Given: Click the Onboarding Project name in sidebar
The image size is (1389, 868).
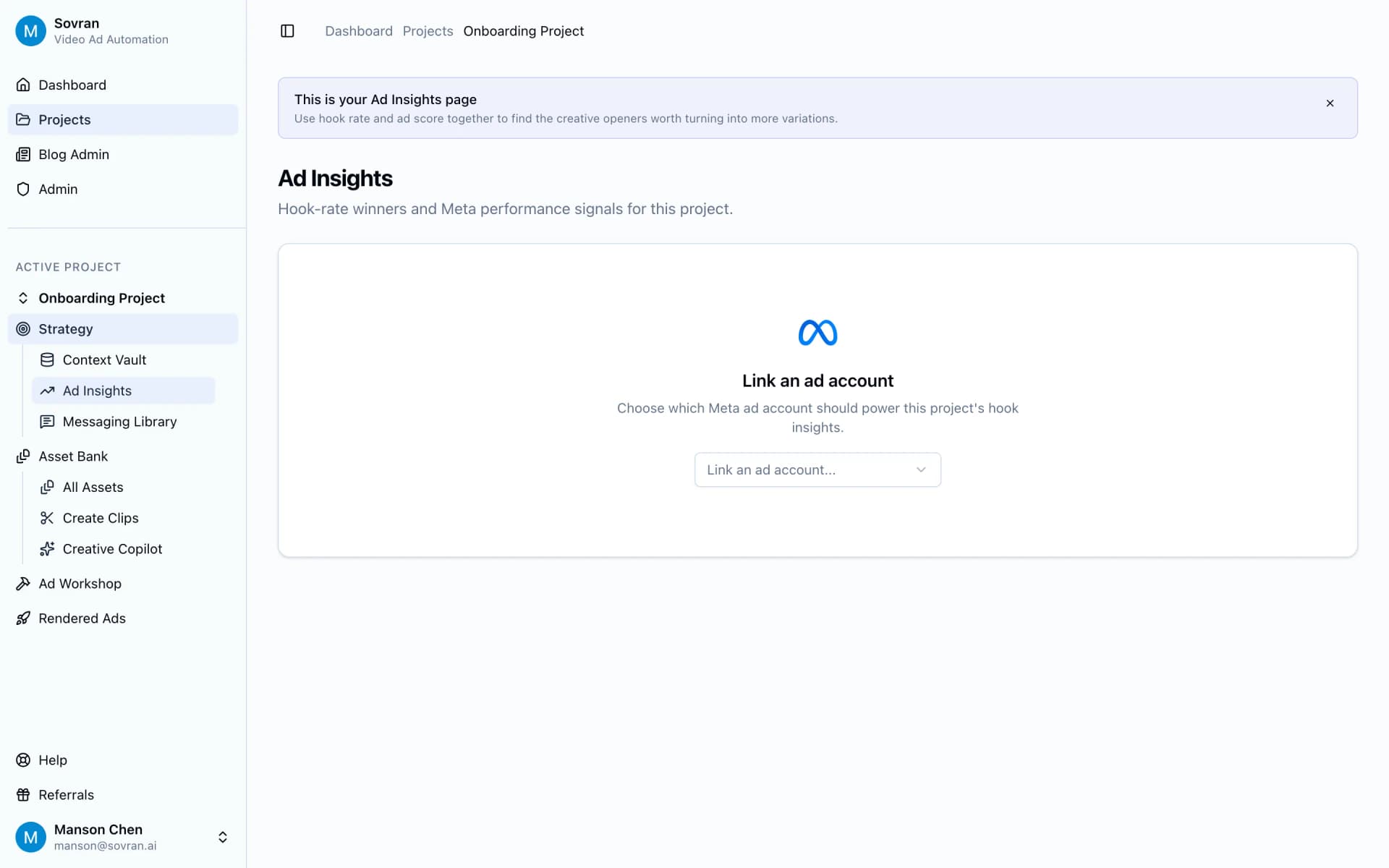Looking at the screenshot, I should tap(101, 298).
